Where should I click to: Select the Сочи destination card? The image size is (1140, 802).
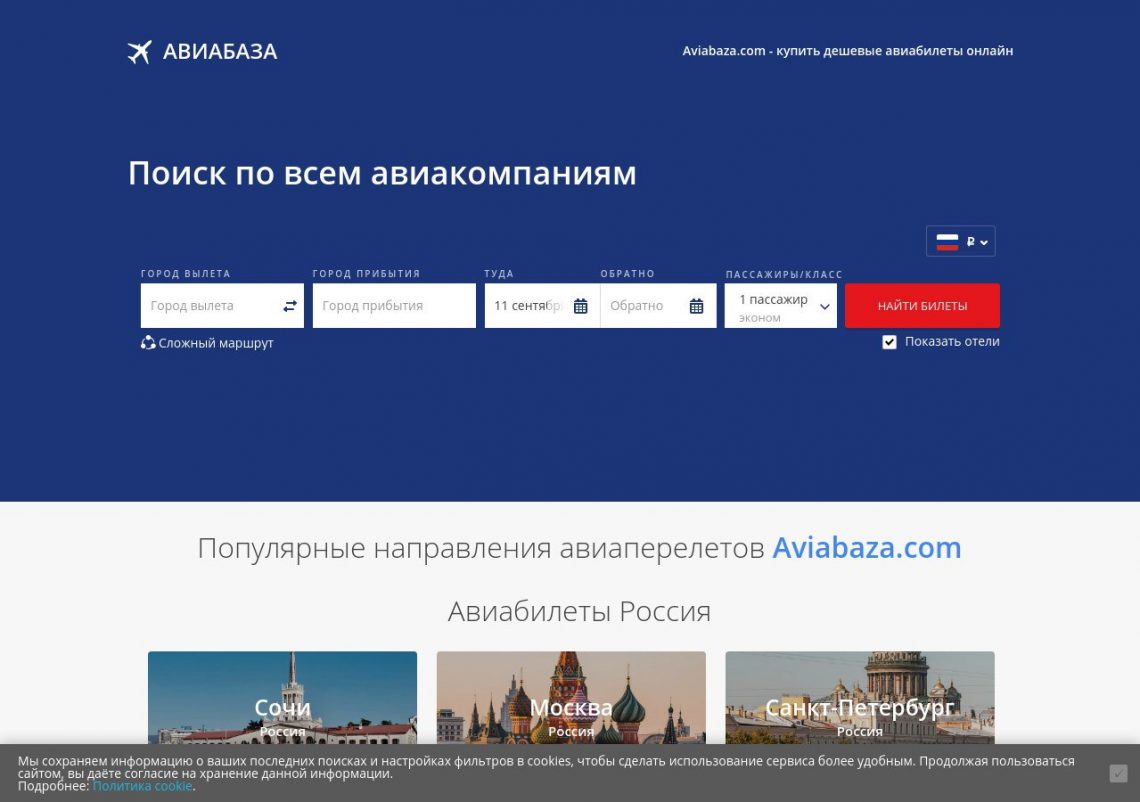(282, 700)
